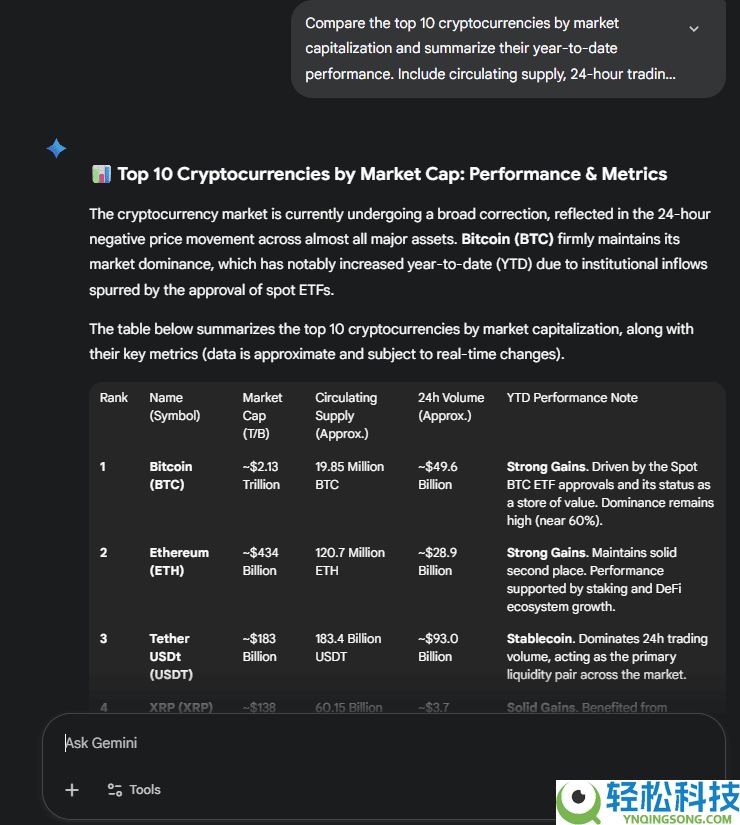Click the blue Gemini sparkle icon
This screenshot has width=740, height=825.
coord(56,148)
